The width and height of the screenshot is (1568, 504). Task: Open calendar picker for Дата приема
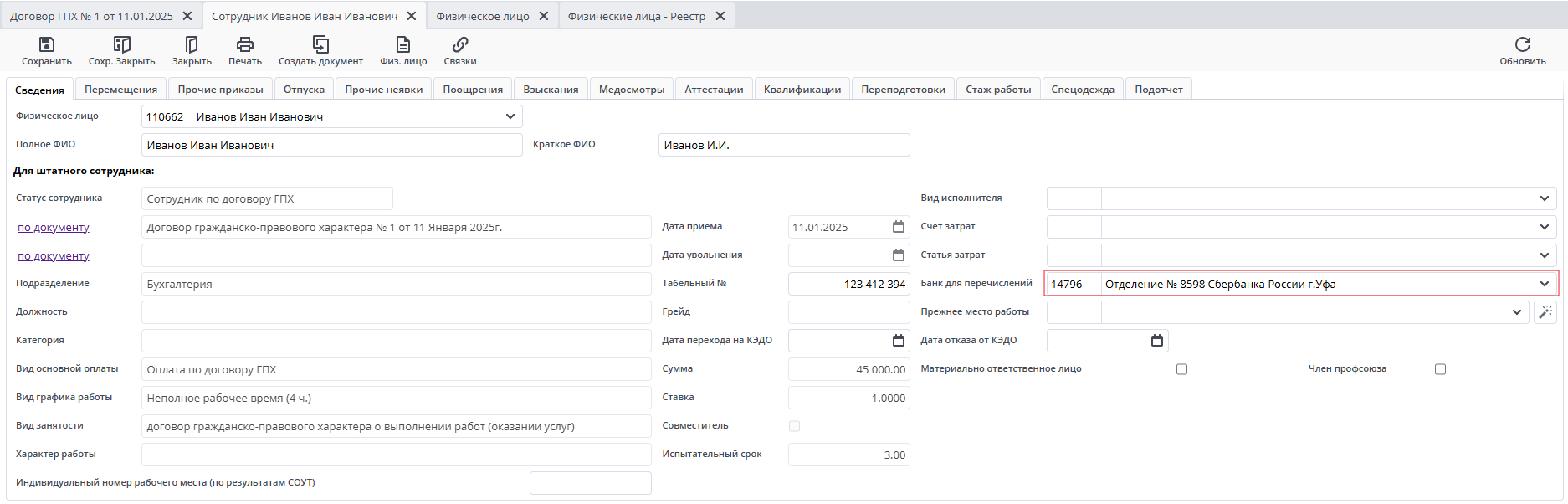point(898,227)
